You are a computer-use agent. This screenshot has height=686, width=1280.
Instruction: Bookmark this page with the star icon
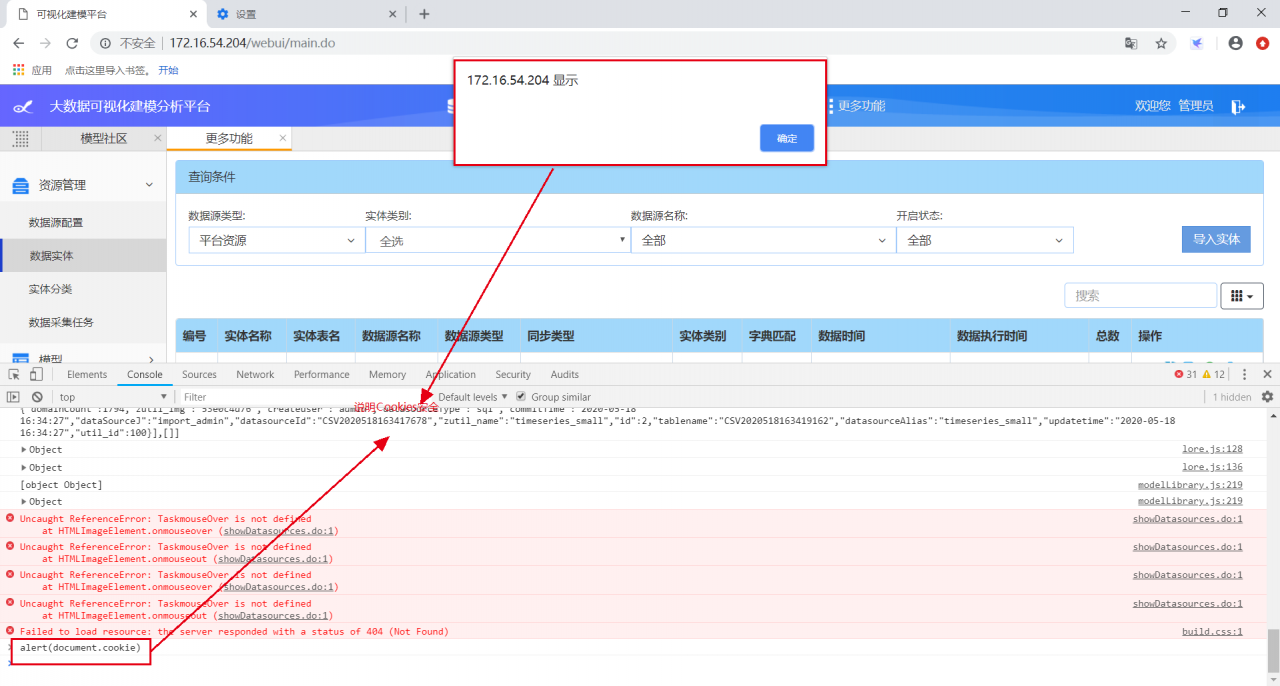pyautogui.click(x=1161, y=43)
